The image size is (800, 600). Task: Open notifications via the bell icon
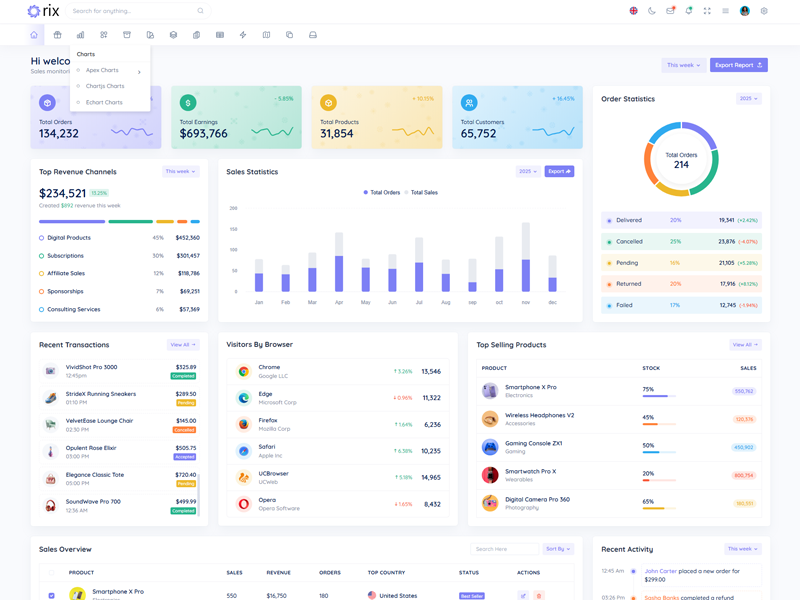point(688,11)
